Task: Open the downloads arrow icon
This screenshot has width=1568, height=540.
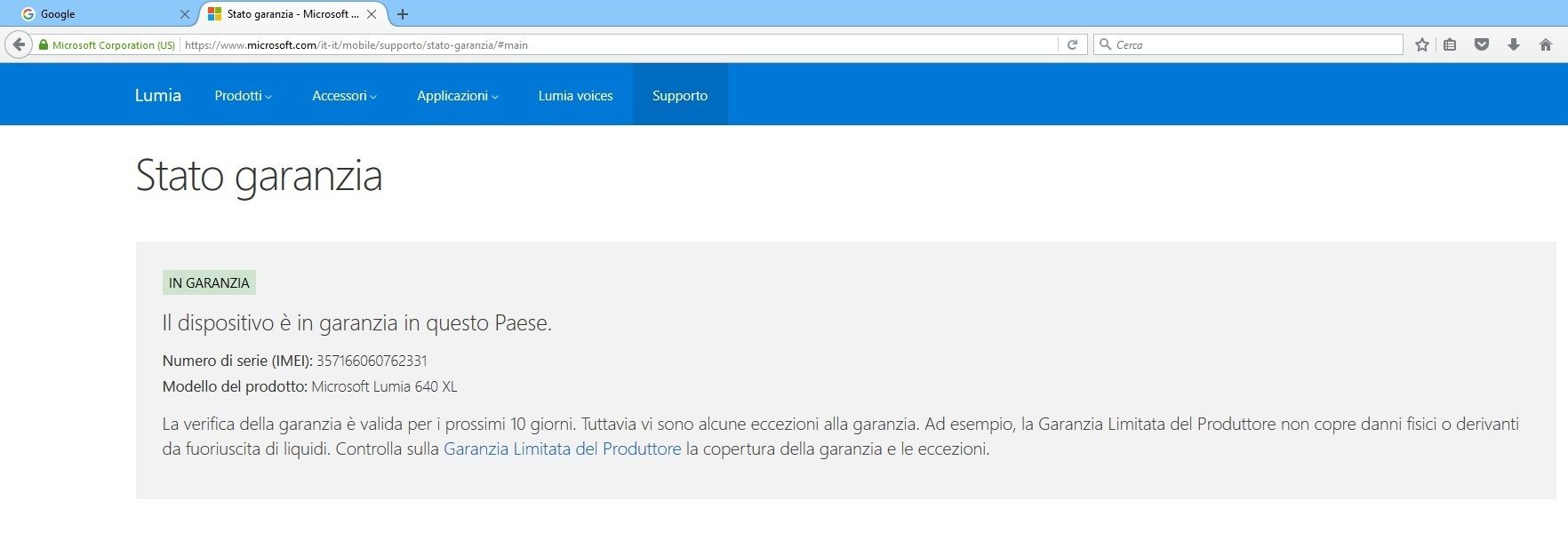Action: [x=1513, y=44]
